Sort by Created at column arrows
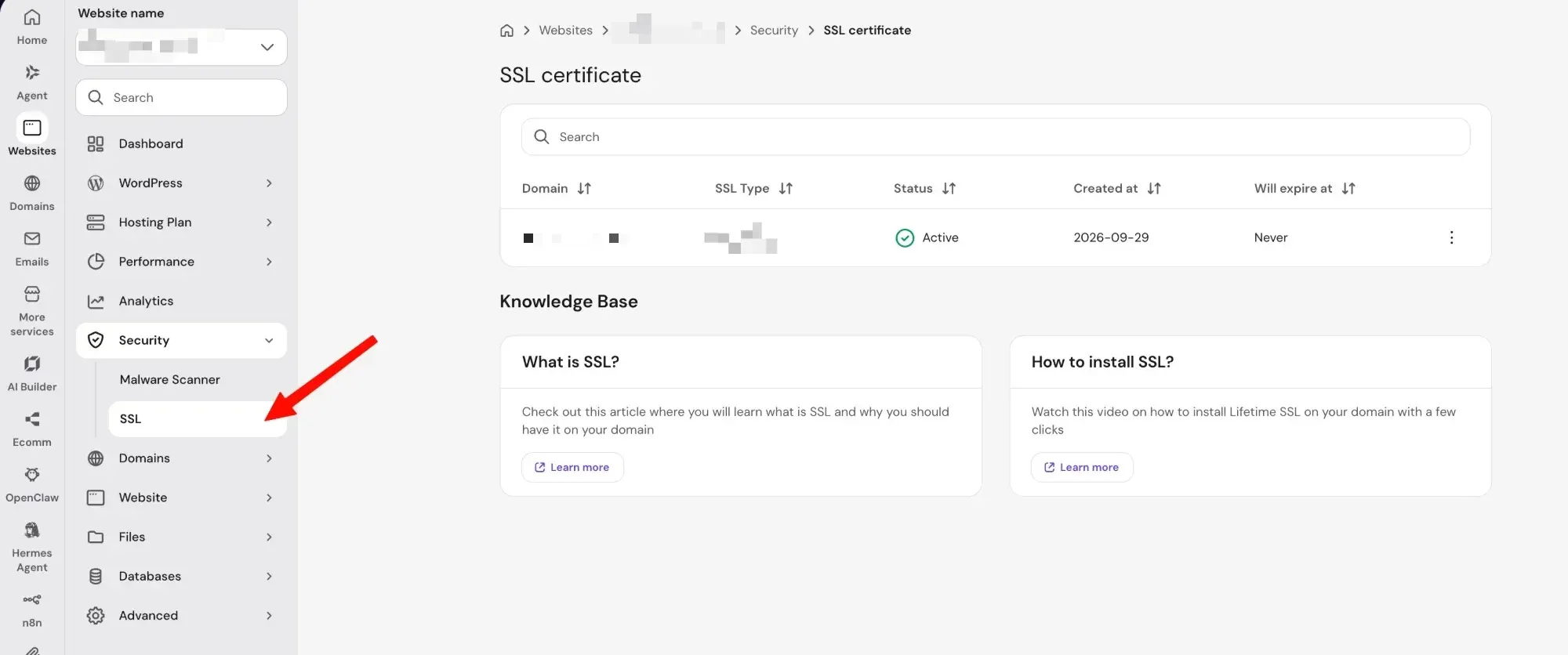Image resolution: width=1568 pixels, height=655 pixels. (x=1154, y=189)
